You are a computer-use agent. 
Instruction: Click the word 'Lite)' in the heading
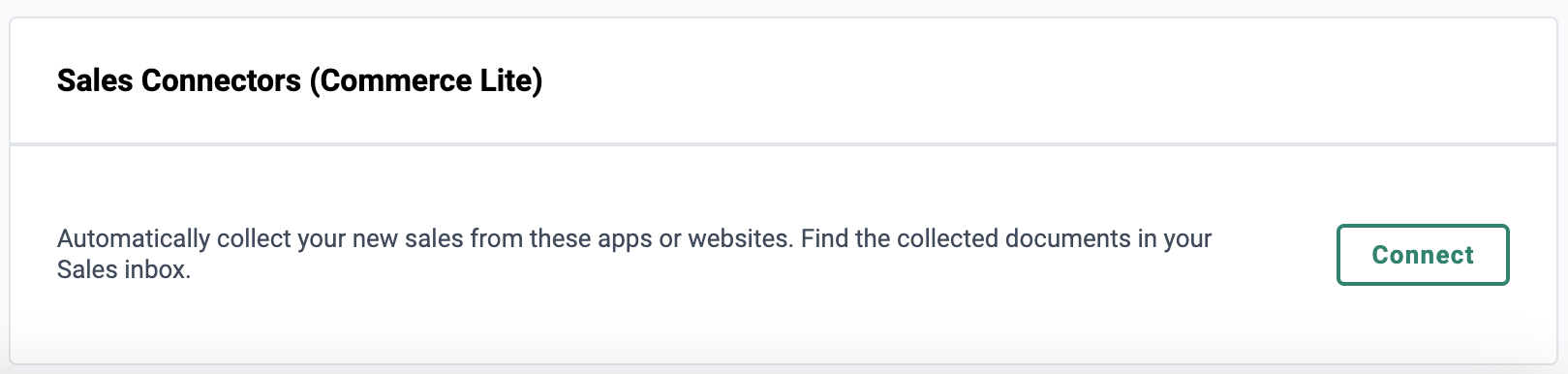pyautogui.click(x=511, y=80)
